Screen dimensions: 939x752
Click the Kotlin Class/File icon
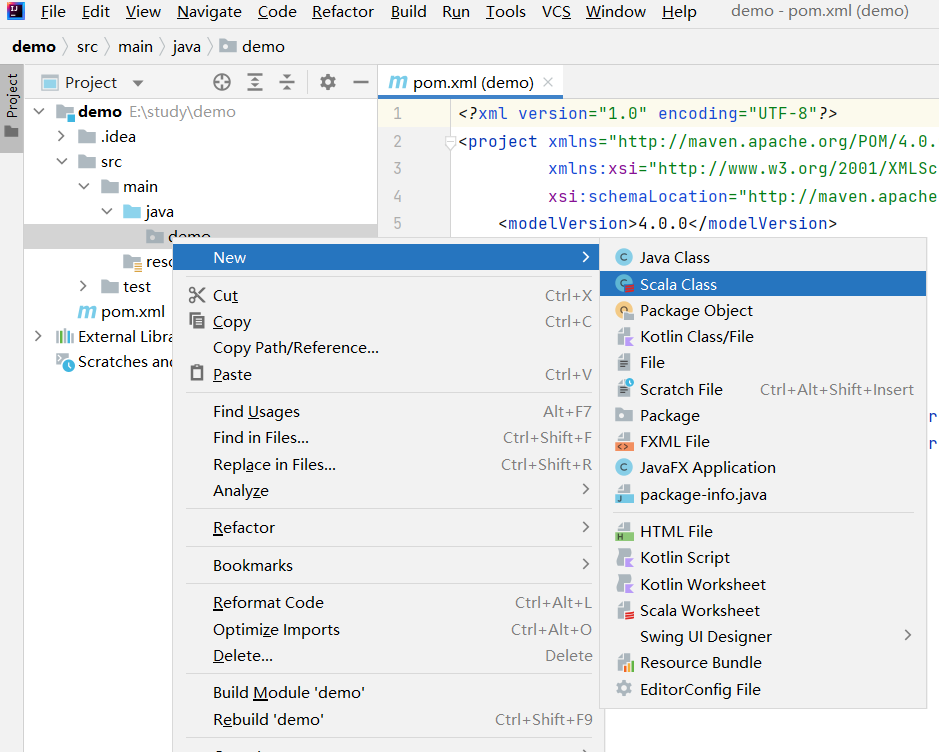624,337
